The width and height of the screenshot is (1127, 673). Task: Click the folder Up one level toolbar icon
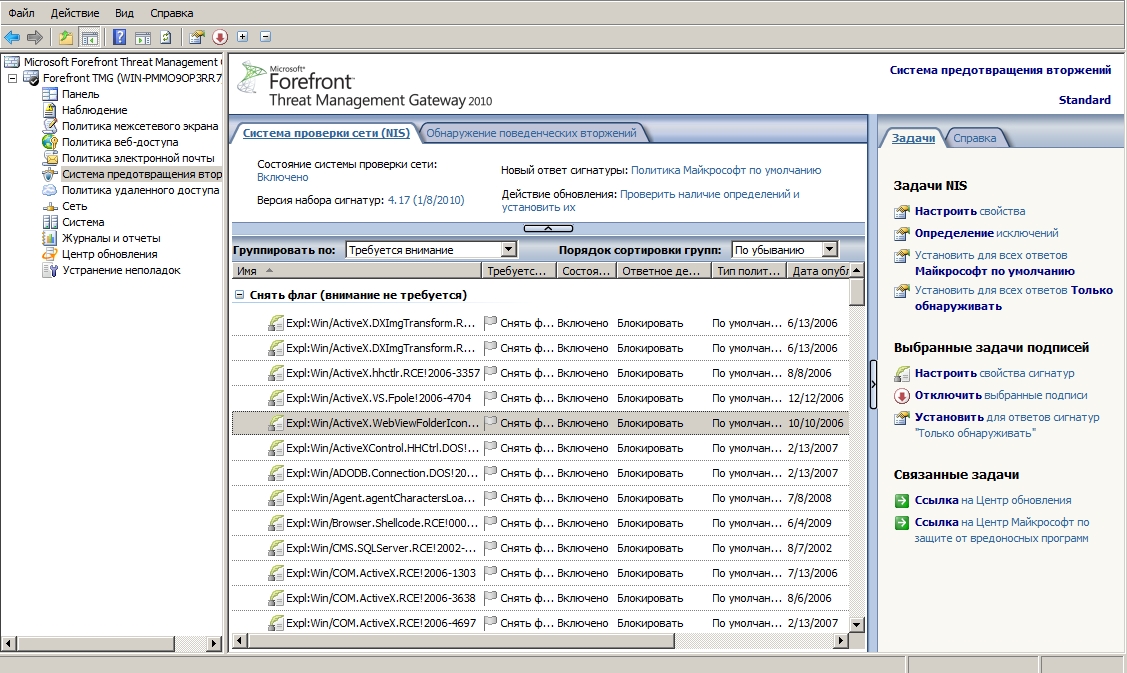point(65,37)
